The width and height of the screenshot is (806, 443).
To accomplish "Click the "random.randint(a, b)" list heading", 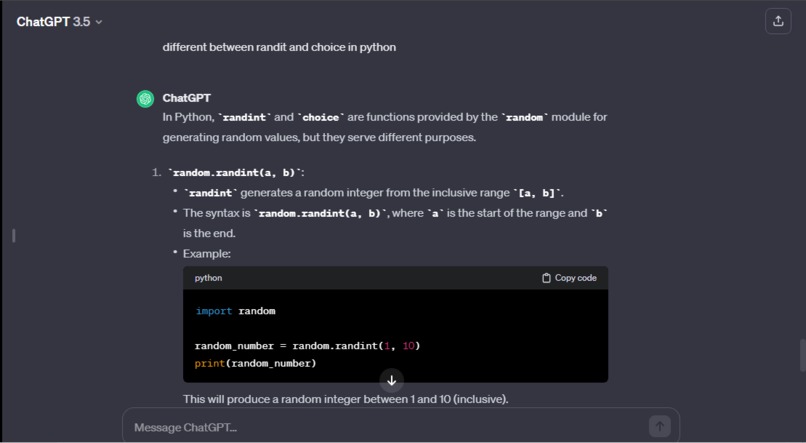I will point(236,173).
